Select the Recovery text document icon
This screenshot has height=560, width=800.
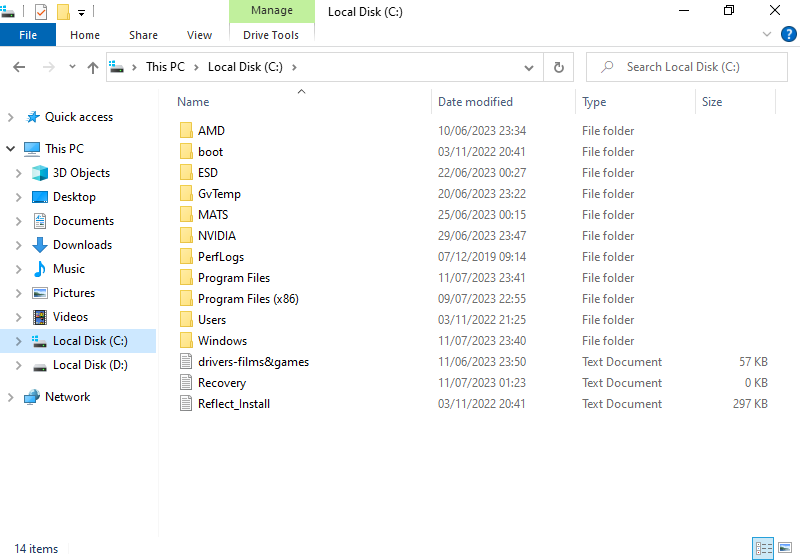186,383
